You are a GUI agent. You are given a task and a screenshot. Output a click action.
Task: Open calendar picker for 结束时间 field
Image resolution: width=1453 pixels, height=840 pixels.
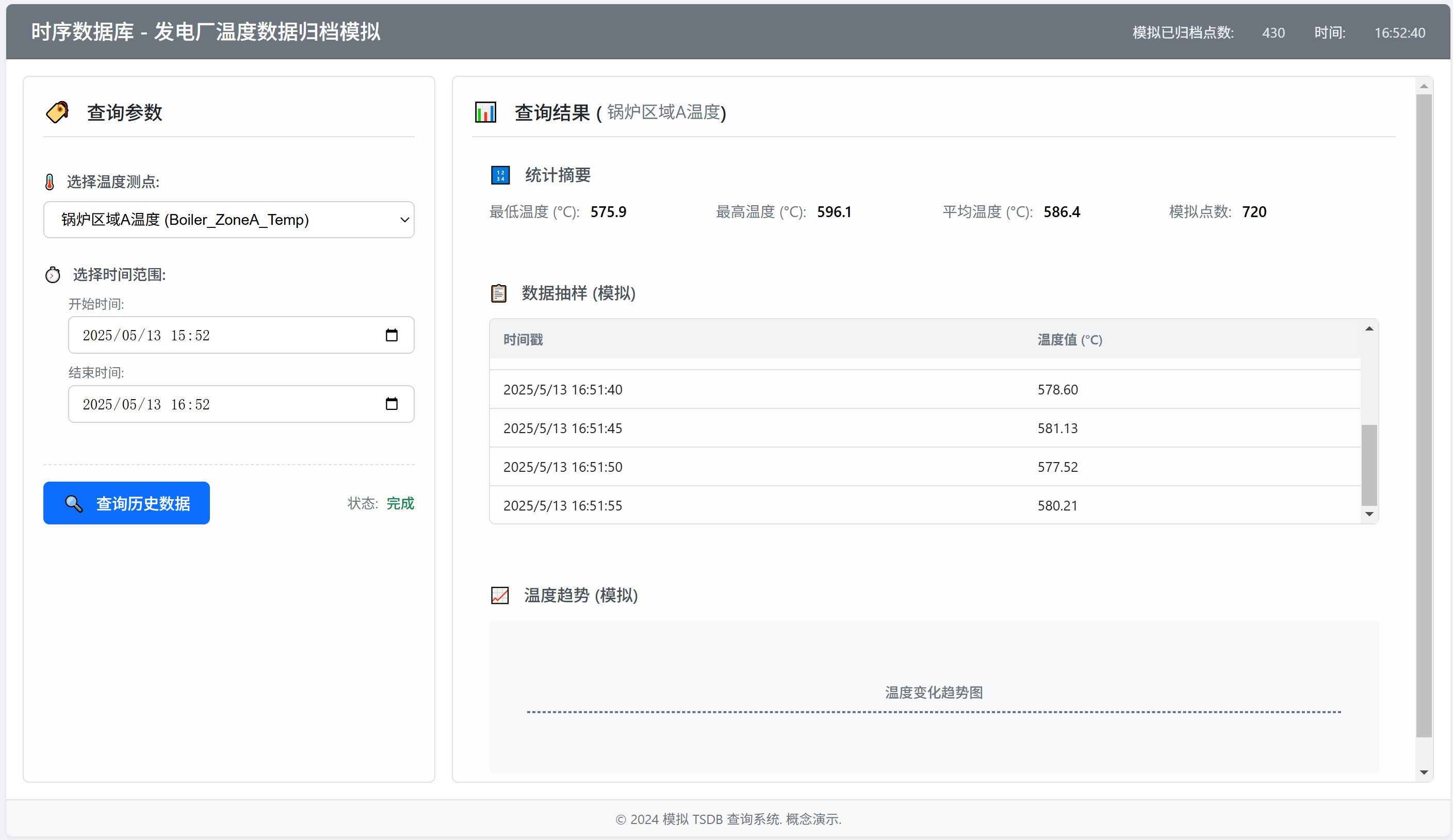(391, 404)
